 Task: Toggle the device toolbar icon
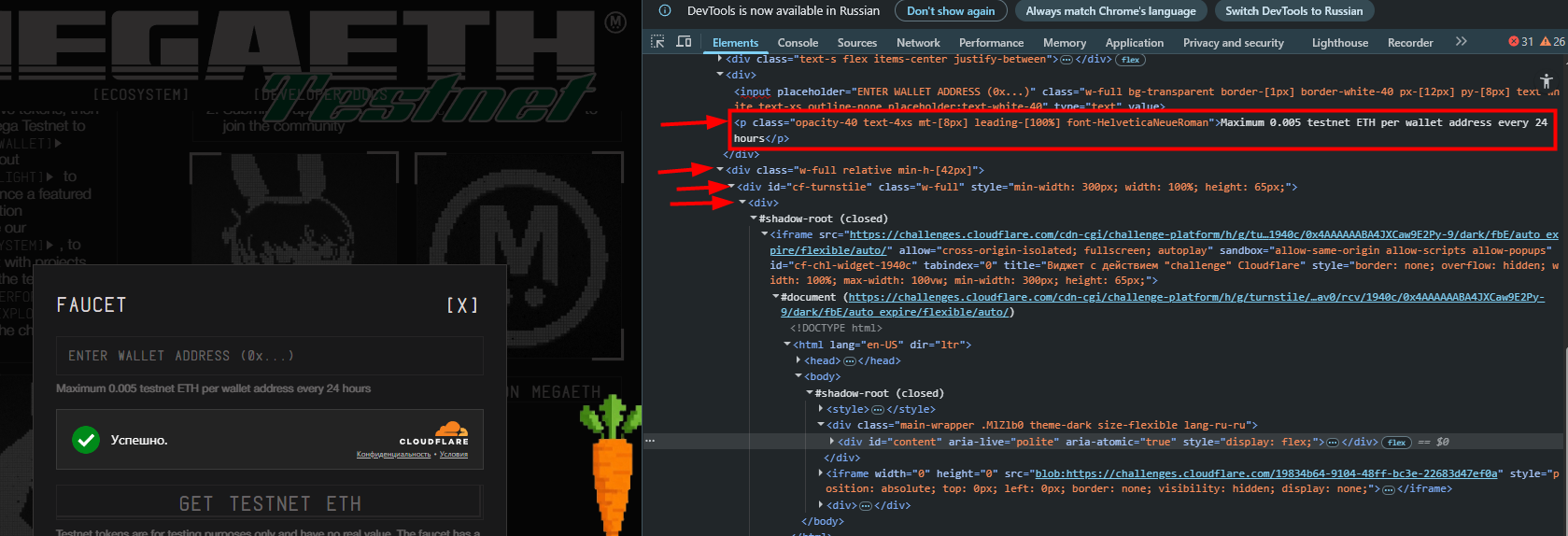tap(684, 42)
